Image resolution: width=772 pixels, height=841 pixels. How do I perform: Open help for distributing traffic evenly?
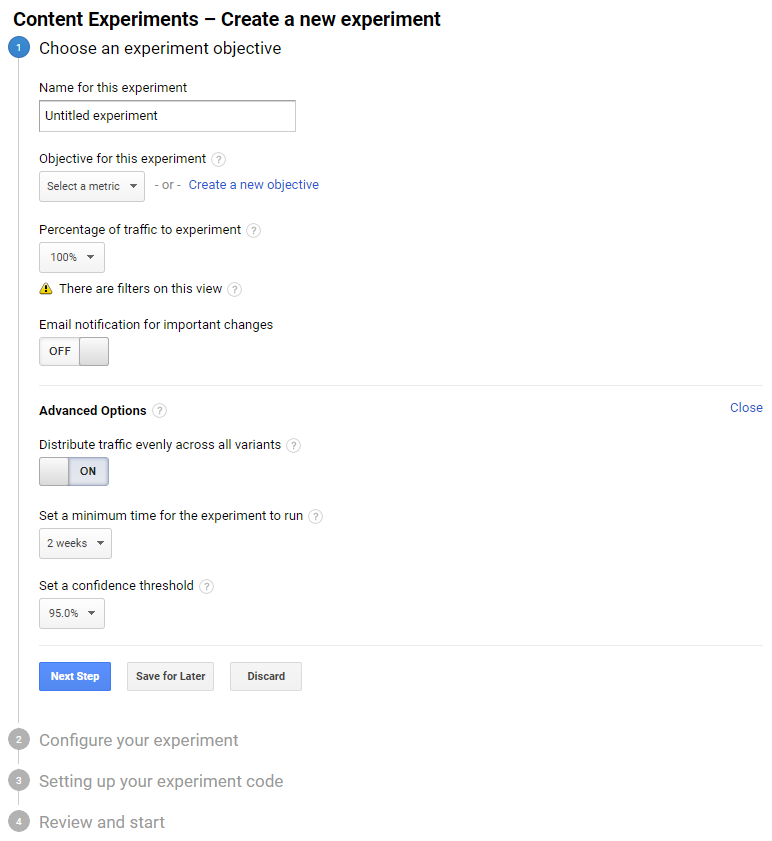[x=293, y=445]
